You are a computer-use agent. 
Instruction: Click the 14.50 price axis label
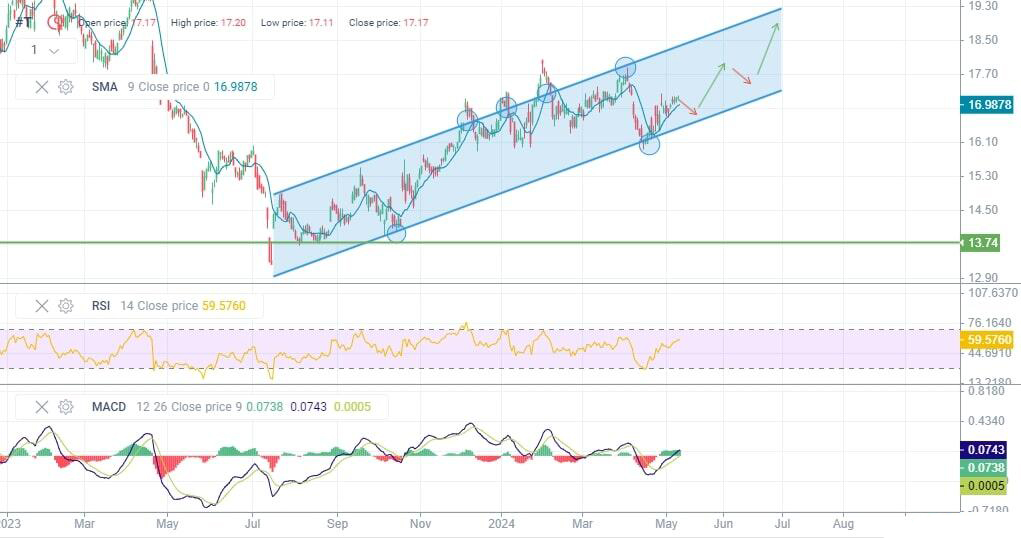pos(983,210)
